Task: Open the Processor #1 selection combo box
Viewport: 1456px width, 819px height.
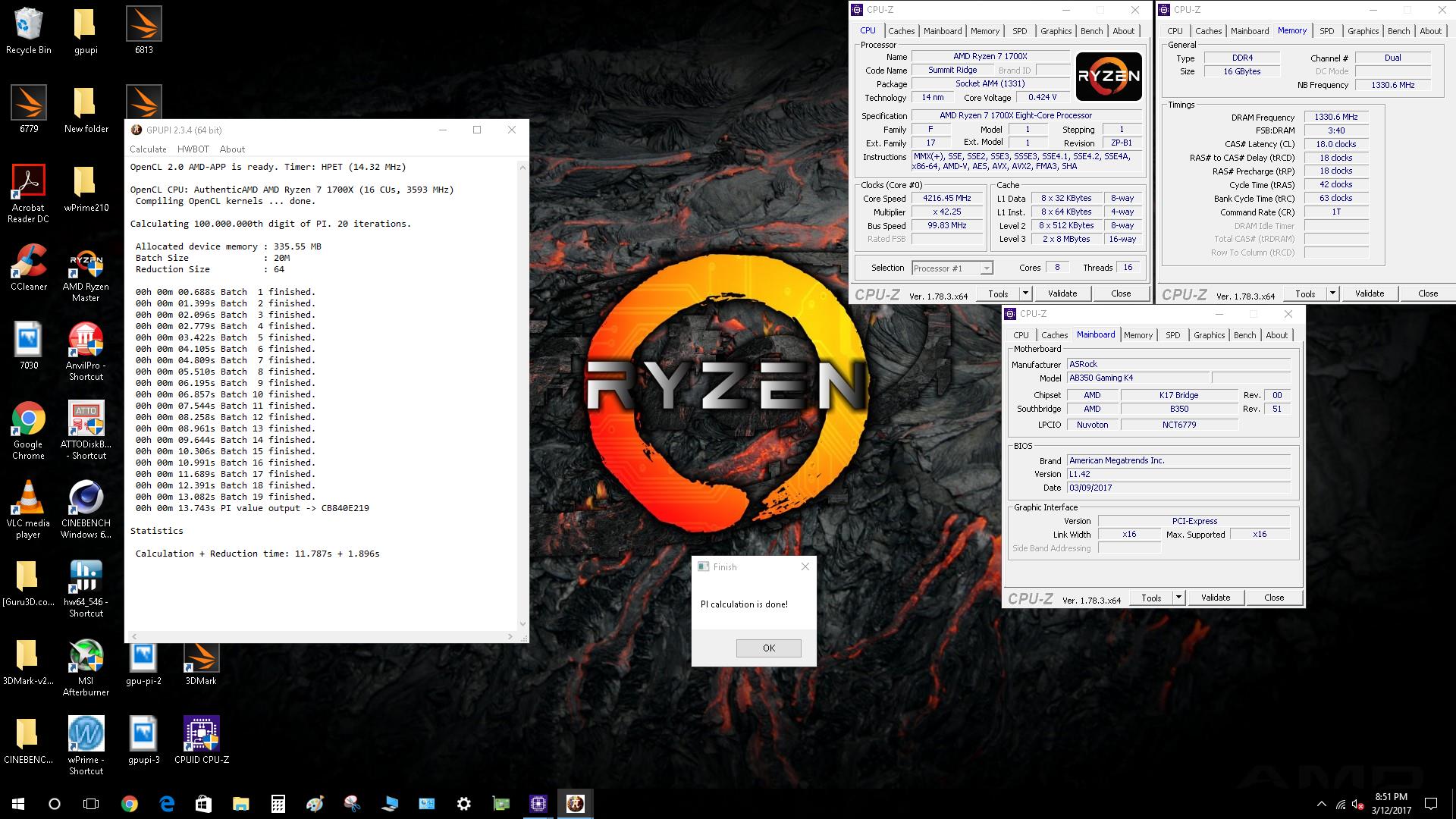Action: pyautogui.click(x=952, y=268)
